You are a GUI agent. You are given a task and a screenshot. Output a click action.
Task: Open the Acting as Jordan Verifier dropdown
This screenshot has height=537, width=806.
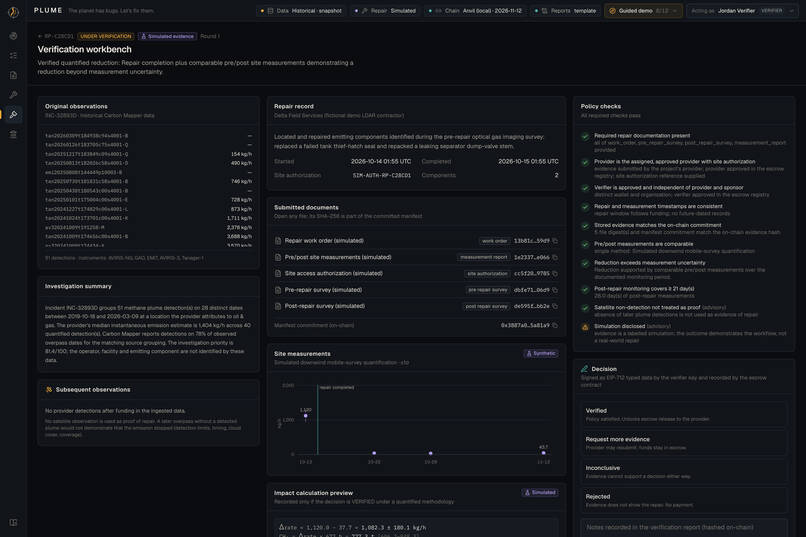pyautogui.click(x=742, y=11)
